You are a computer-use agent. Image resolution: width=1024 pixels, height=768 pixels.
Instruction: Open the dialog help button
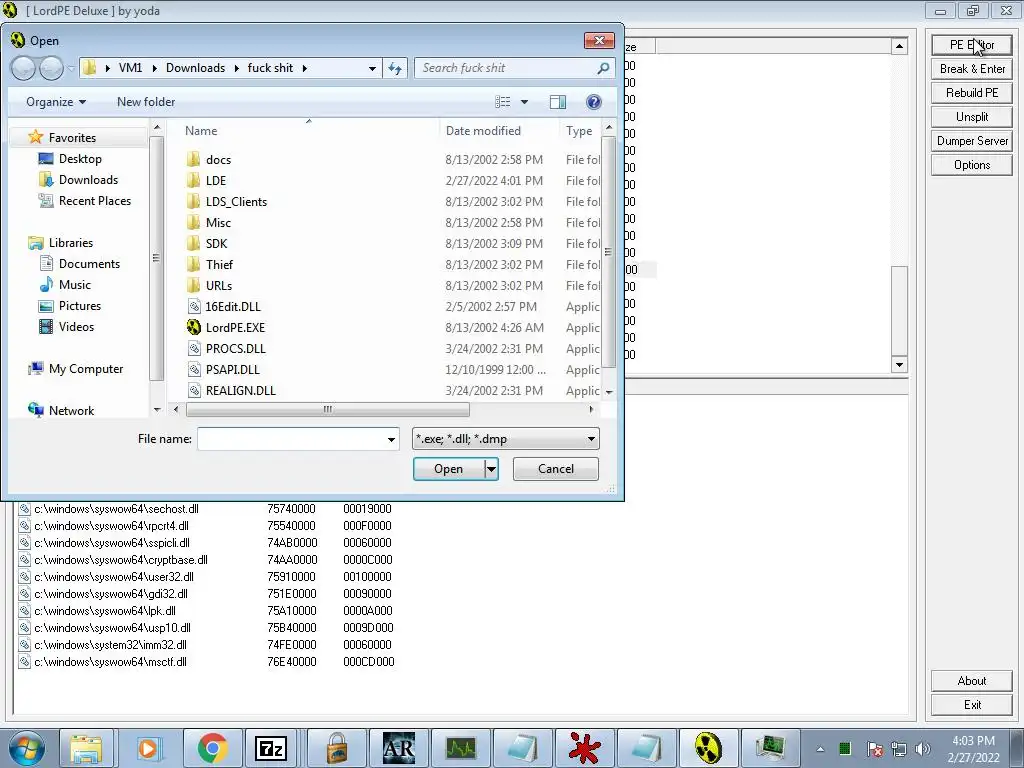[x=594, y=102]
